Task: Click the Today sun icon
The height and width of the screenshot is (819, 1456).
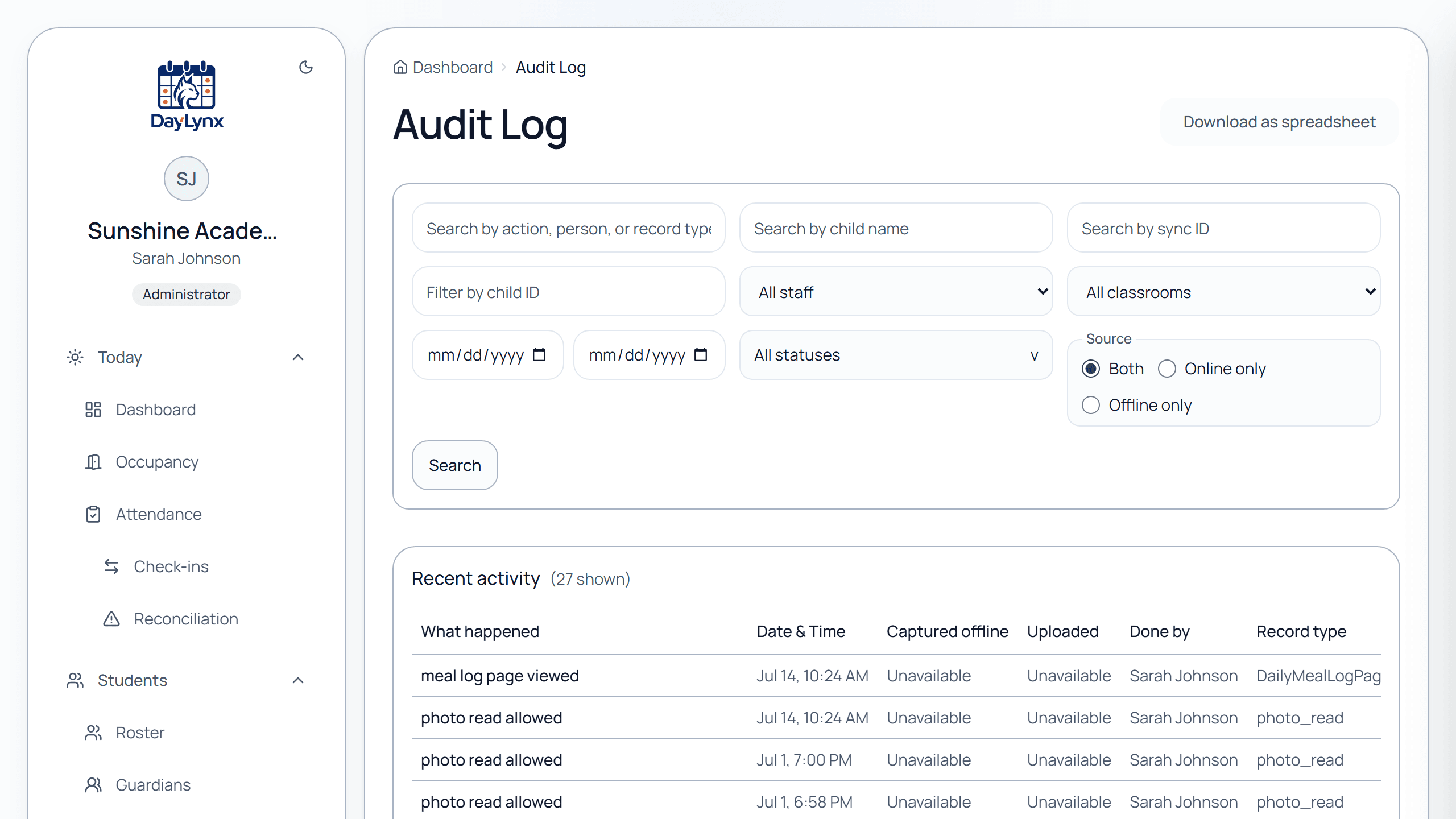Action: [75, 357]
